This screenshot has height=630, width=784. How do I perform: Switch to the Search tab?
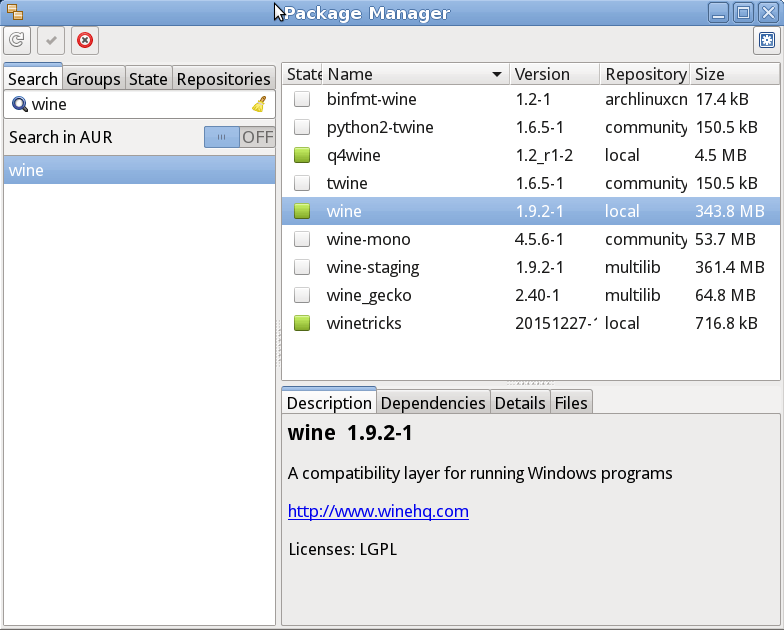(x=33, y=78)
